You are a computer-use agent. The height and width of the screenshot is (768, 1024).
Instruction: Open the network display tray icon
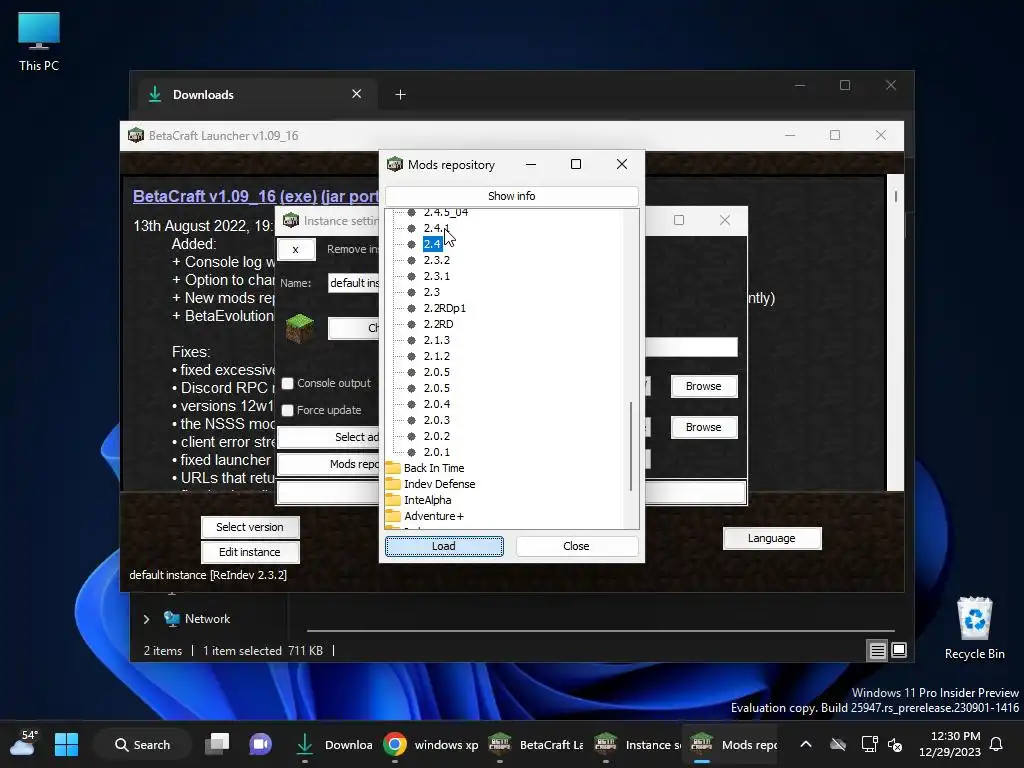point(869,744)
